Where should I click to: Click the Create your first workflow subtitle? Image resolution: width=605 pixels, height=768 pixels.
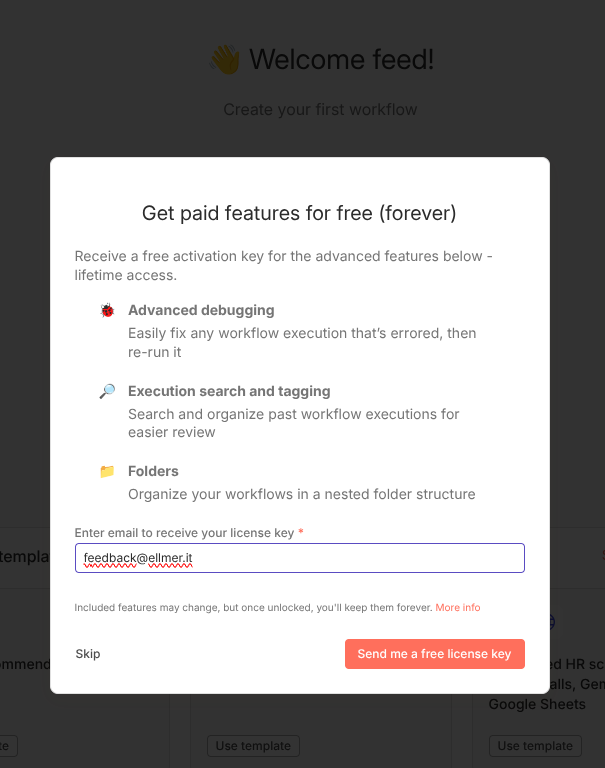[x=320, y=109]
